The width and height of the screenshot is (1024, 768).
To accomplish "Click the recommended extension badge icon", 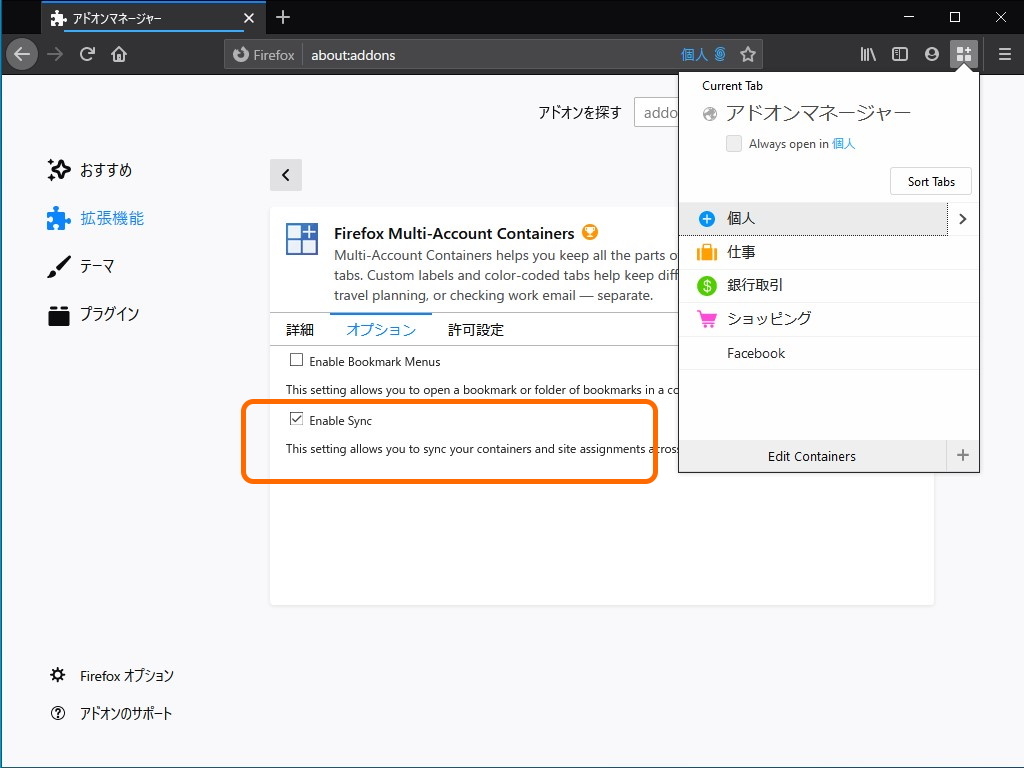I will point(590,232).
